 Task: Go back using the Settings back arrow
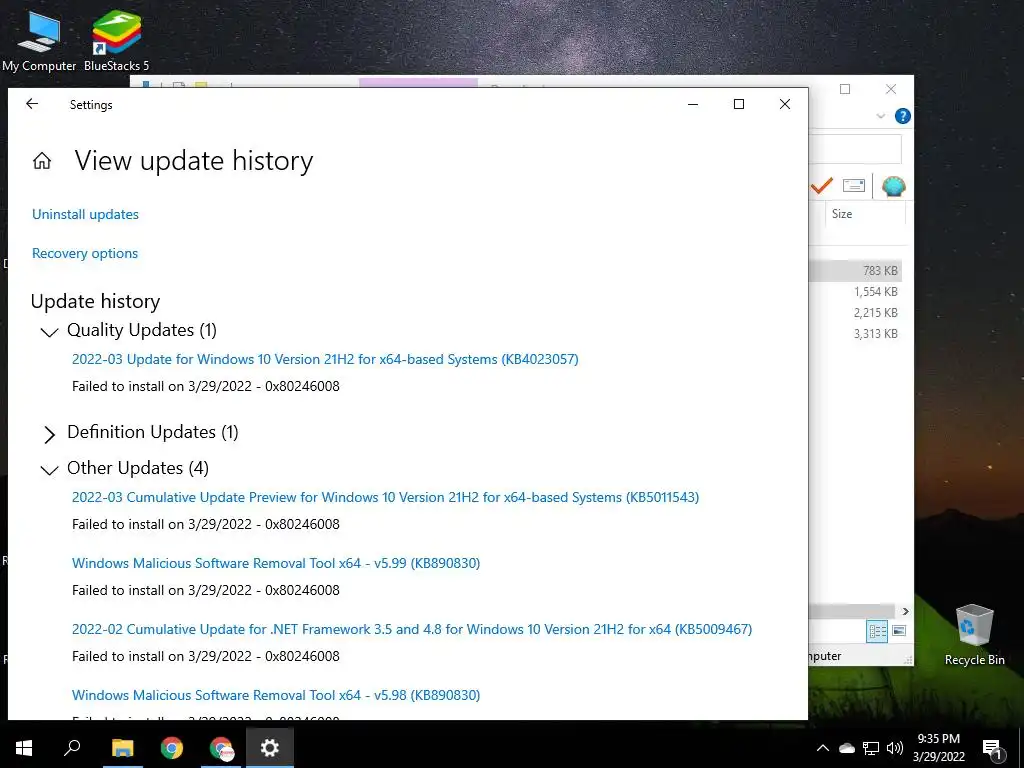tap(32, 104)
